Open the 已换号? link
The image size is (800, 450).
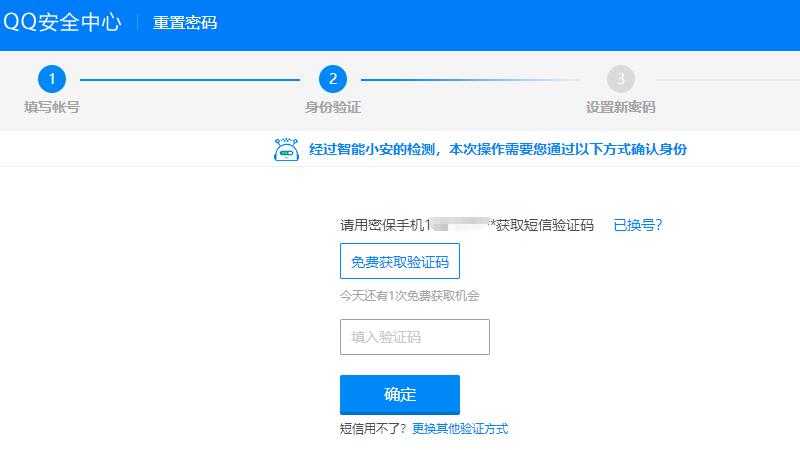point(638,225)
